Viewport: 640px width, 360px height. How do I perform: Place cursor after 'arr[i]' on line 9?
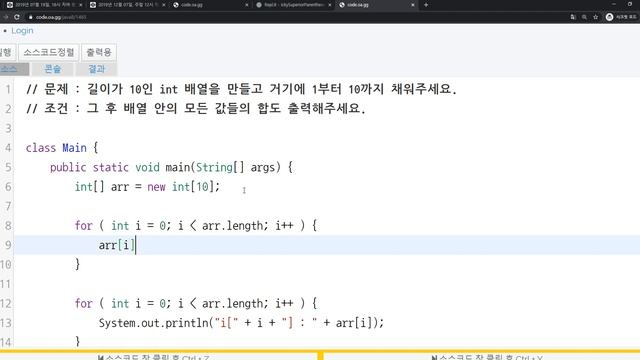(136, 245)
